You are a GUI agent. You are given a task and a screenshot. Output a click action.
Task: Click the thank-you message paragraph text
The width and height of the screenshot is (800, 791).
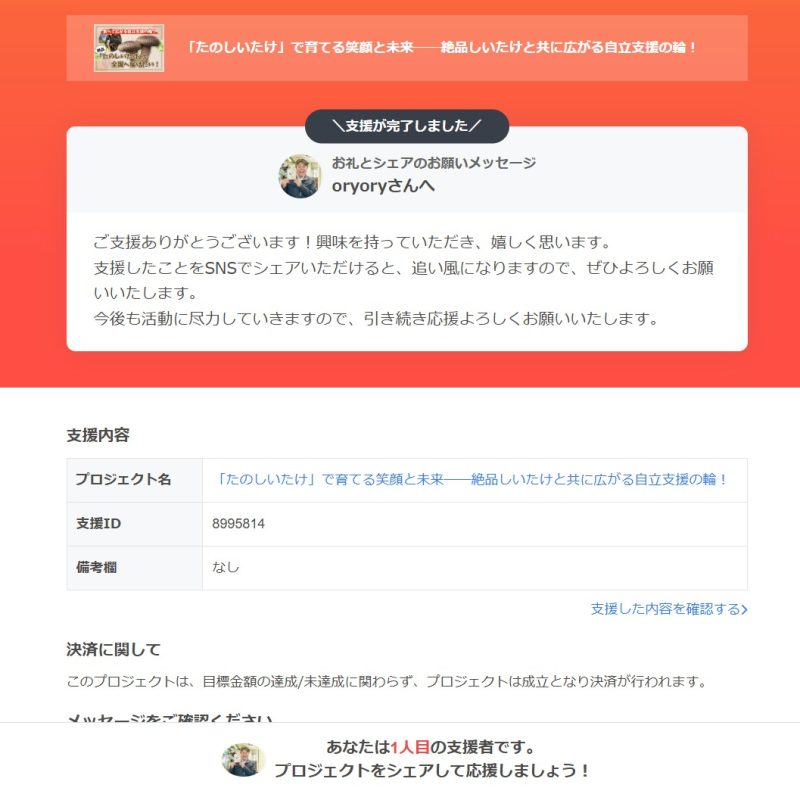[403, 280]
